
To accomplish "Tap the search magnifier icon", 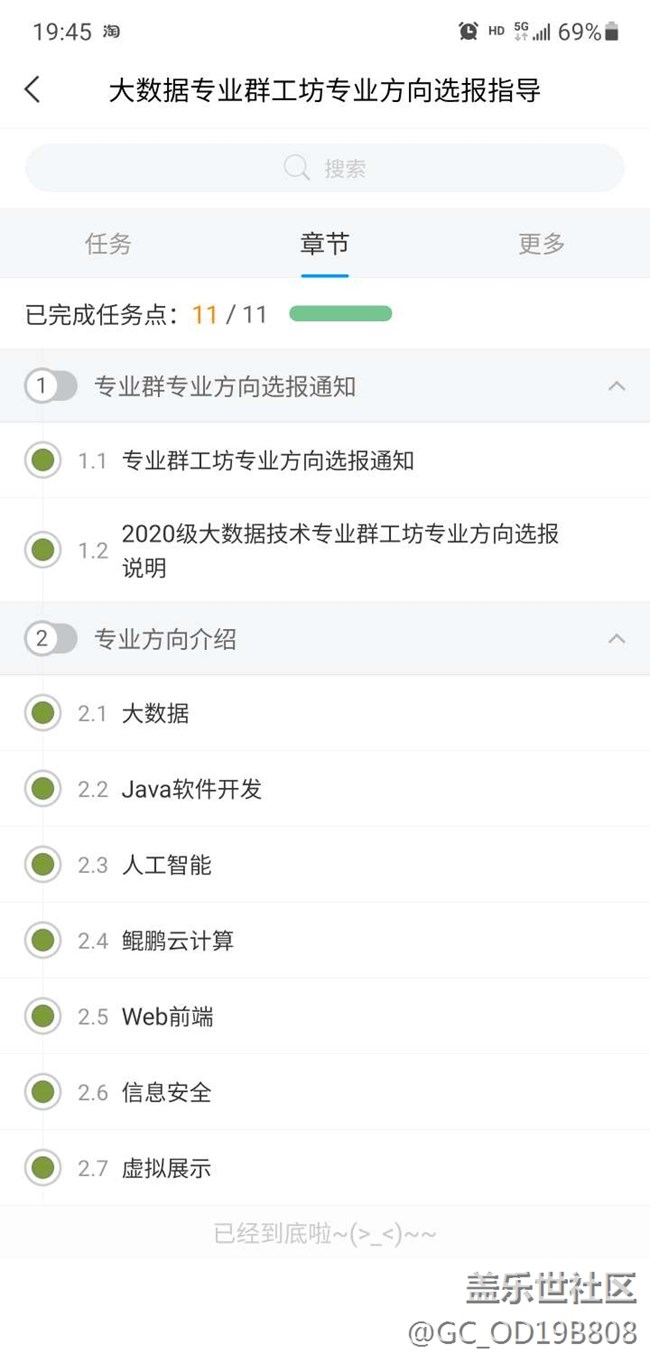I will (x=296, y=168).
